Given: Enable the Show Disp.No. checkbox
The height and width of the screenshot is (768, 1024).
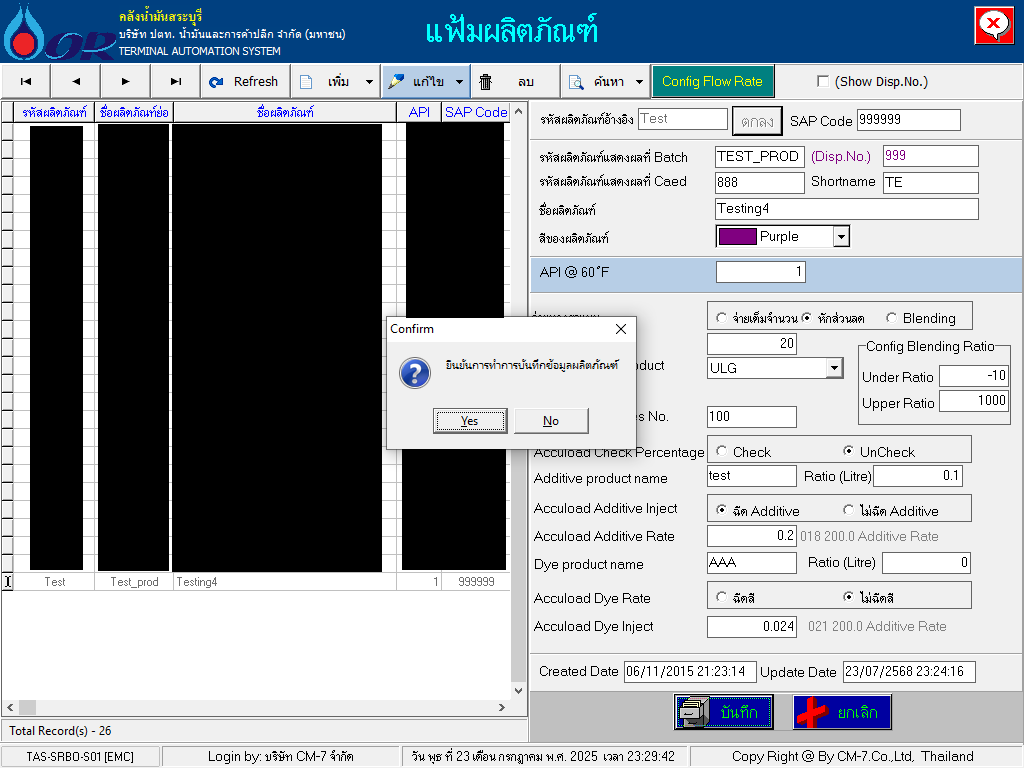Looking at the screenshot, I should point(823,82).
